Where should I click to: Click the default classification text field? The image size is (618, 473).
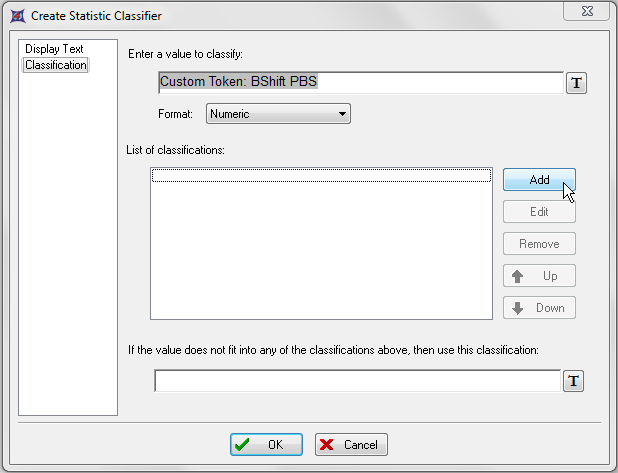tap(357, 381)
